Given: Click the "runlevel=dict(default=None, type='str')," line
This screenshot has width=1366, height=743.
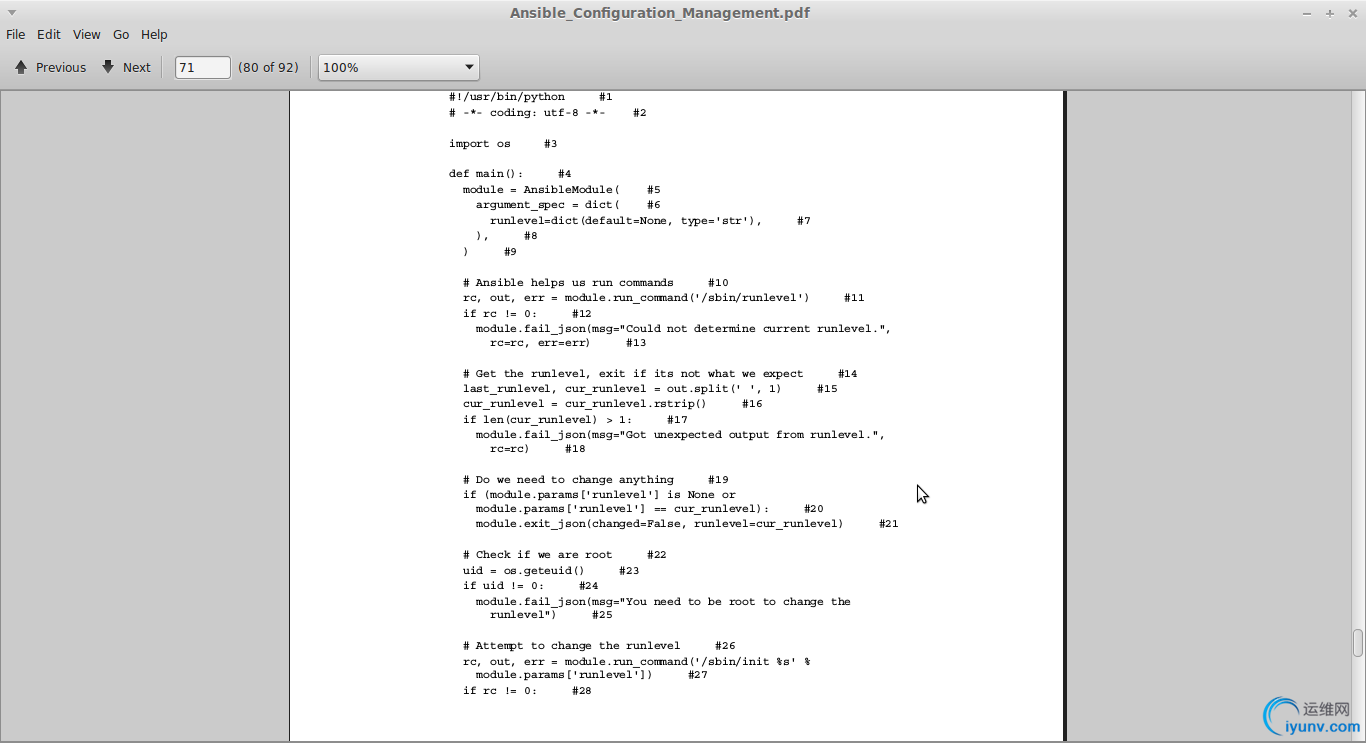Looking at the screenshot, I should (650, 221).
